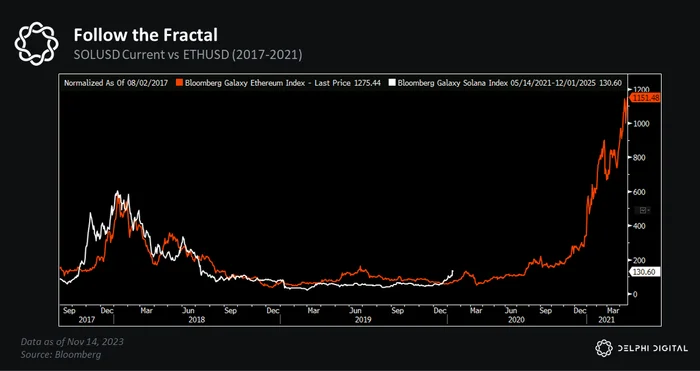This screenshot has width=700, height=371.
Task: Click the white 130.60 price tag
Action: [x=645, y=271]
